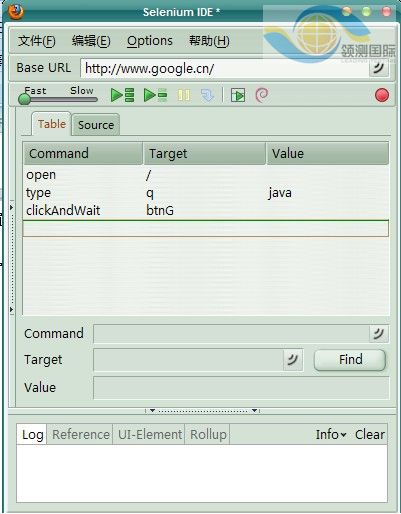Click the yellow Pause/Resume icon
The height and width of the screenshot is (514, 401).
pyautogui.click(x=184, y=95)
